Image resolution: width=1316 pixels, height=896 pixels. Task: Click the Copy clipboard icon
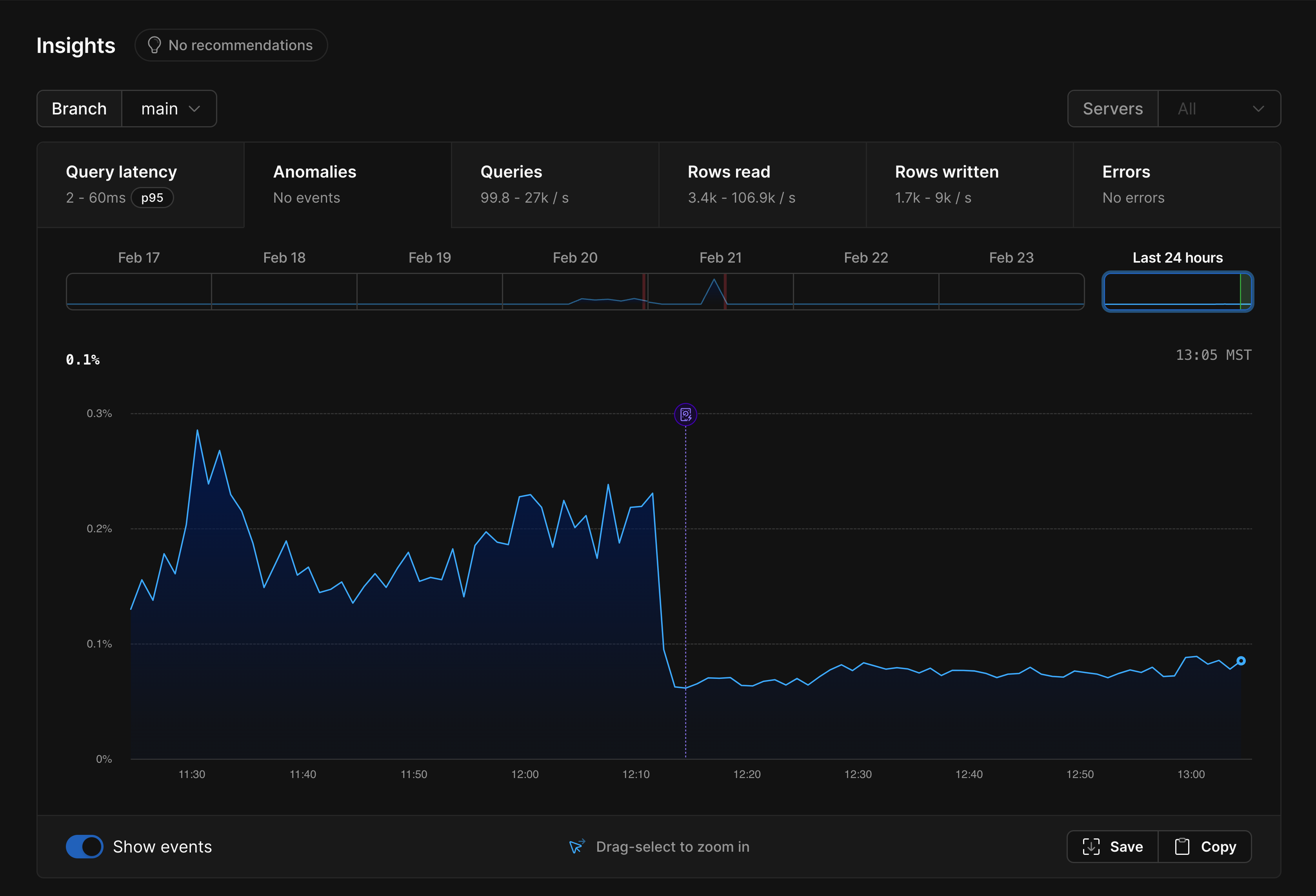coord(1182,847)
